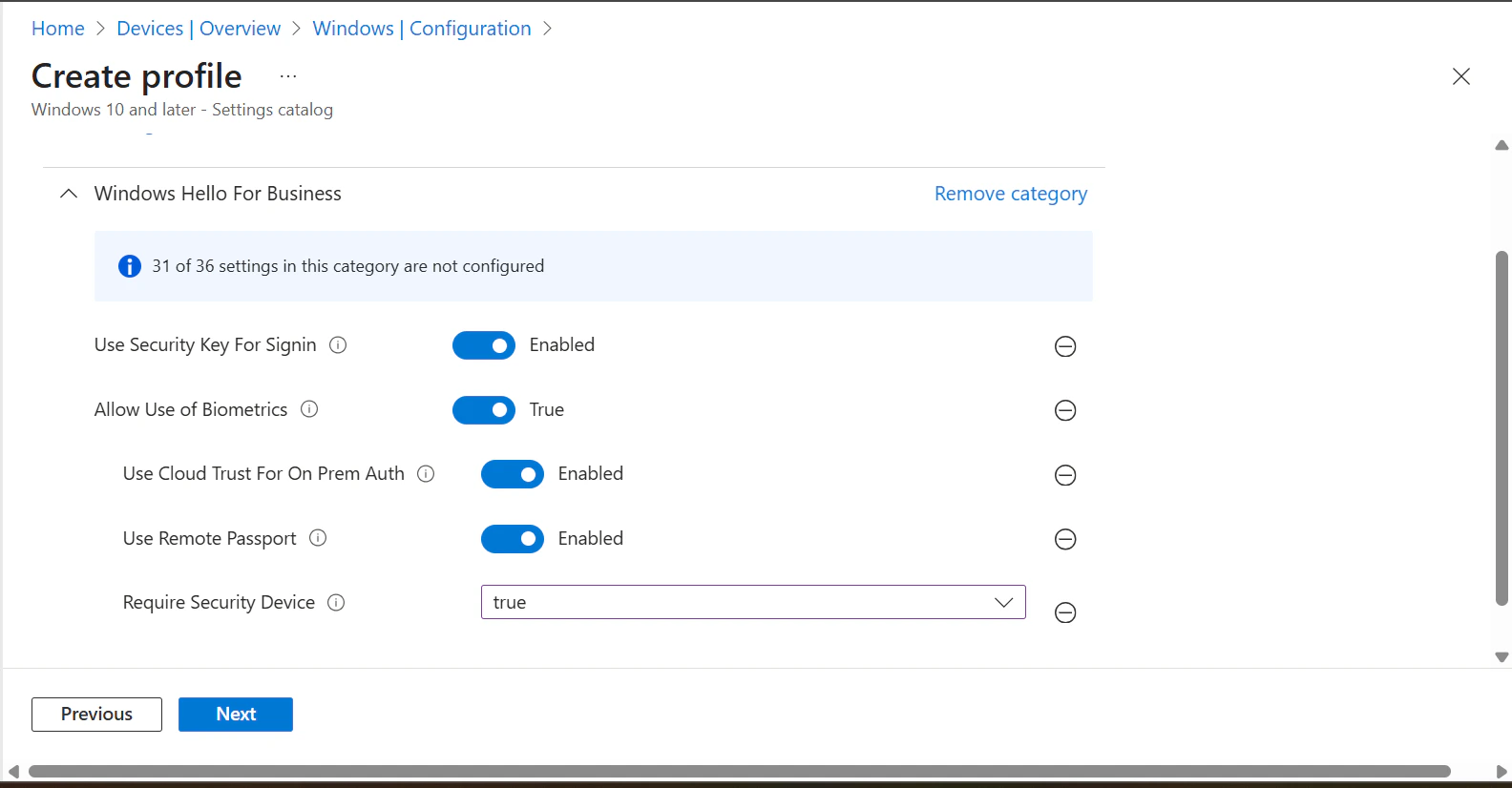Remove the Use Remote Passport setting
This screenshot has width=1512, height=788.
point(1065,539)
